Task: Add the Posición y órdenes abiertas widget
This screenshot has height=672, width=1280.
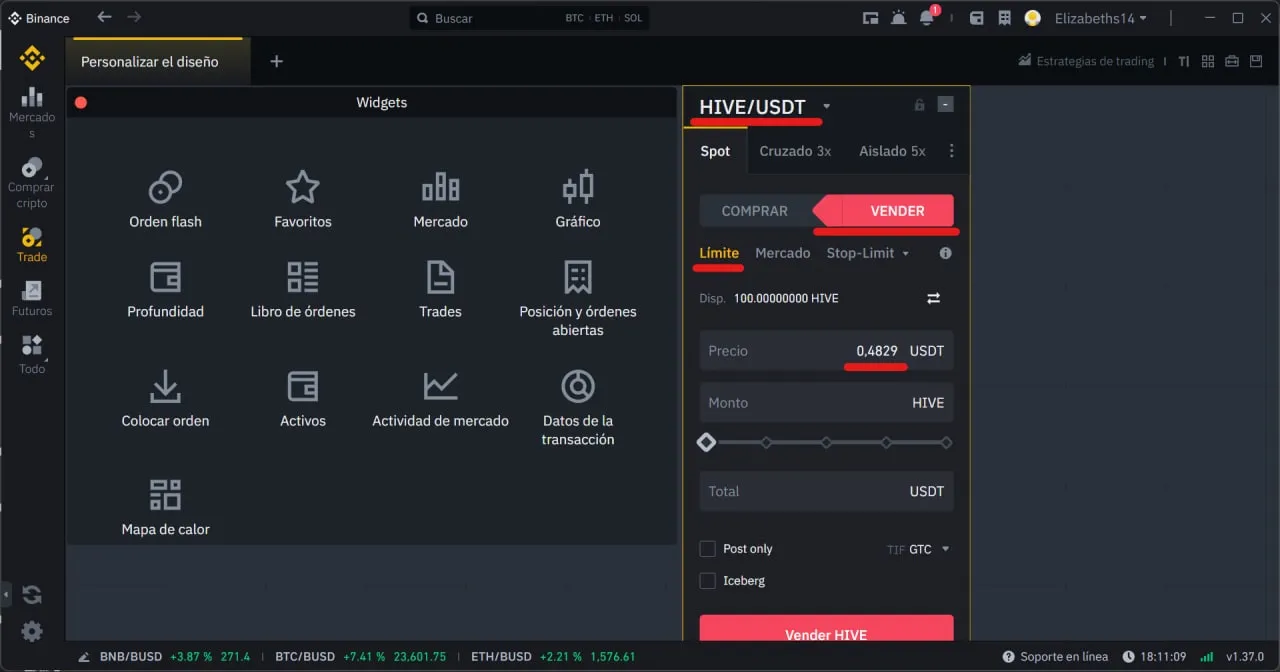Action: point(578,299)
